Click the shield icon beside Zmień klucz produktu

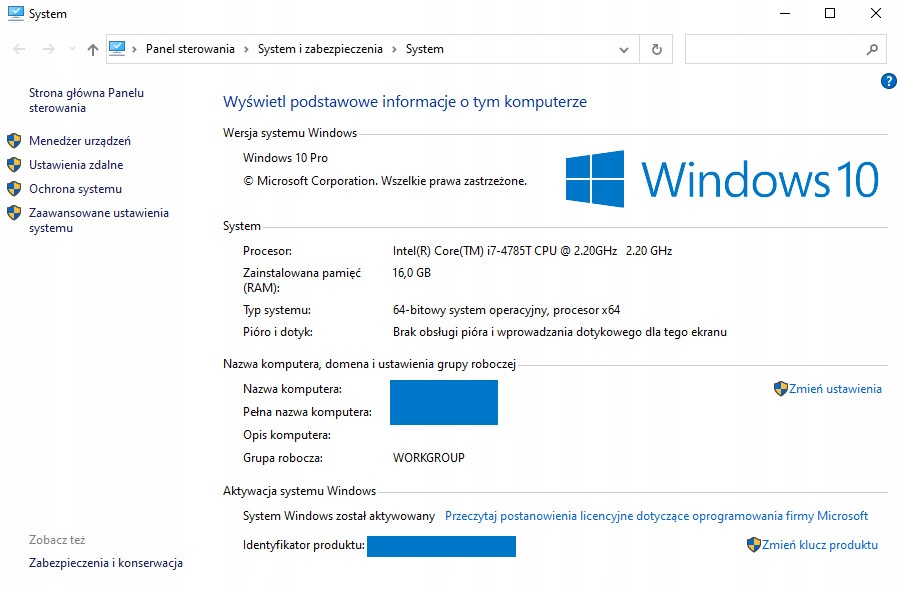click(x=754, y=545)
